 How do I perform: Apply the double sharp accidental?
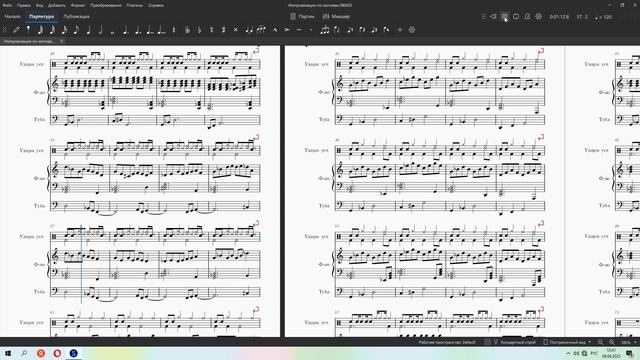236,29
